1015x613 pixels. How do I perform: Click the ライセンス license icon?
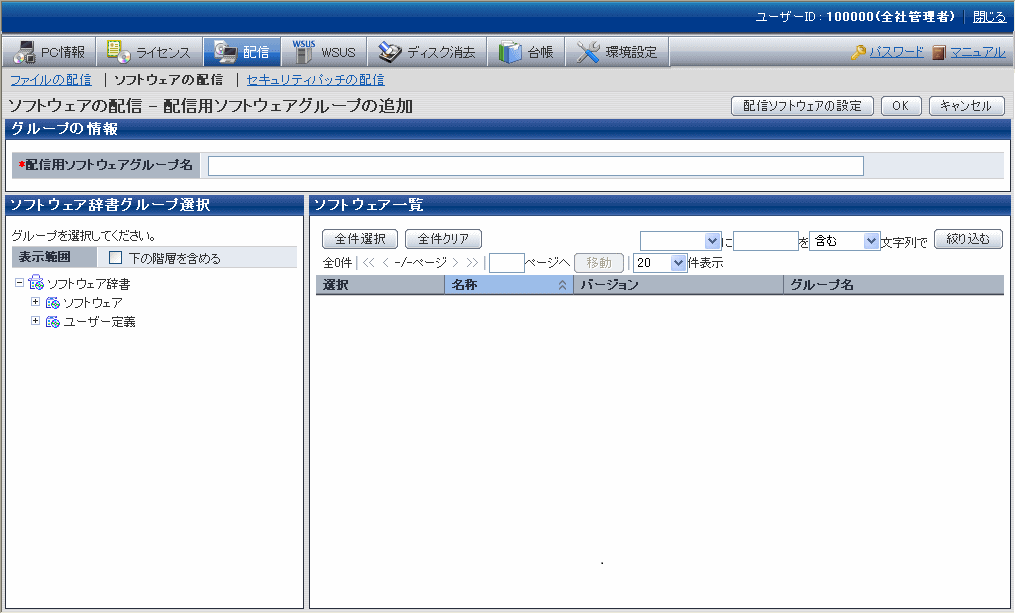[118, 51]
